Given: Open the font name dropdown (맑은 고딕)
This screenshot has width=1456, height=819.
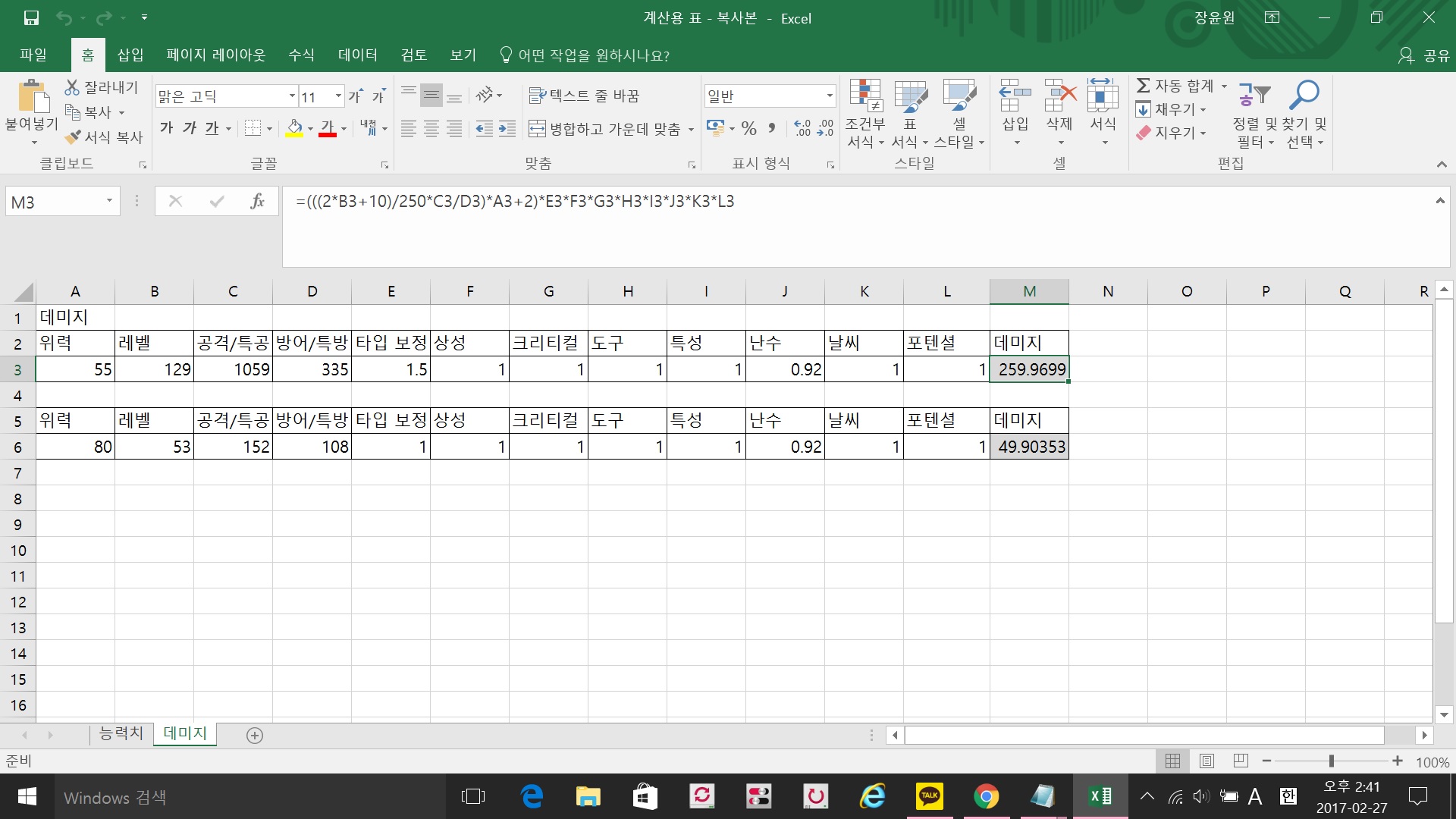Looking at the screenshot, I should [292, 96].
